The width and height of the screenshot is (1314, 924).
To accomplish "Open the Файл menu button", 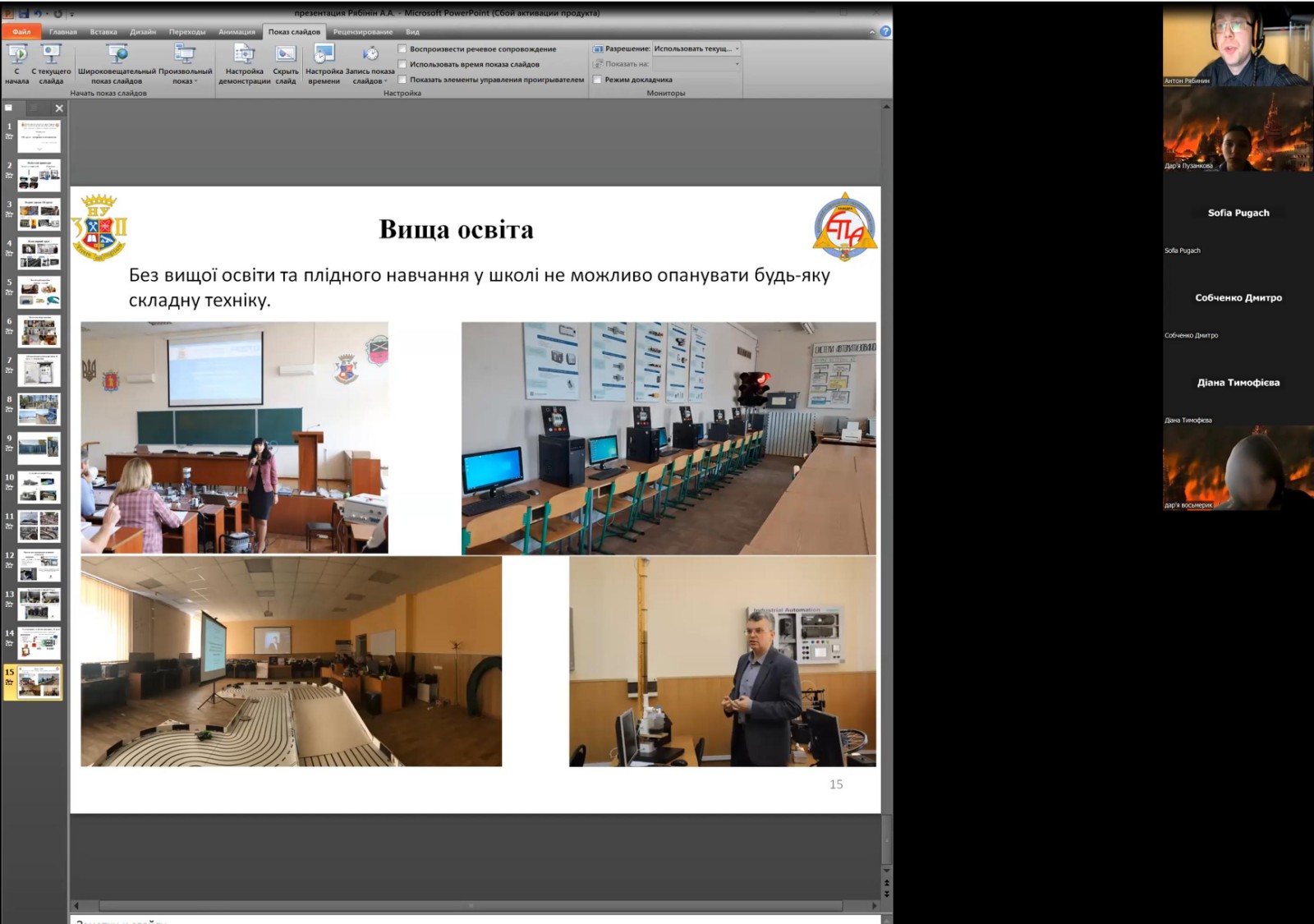I will [21, 32].
